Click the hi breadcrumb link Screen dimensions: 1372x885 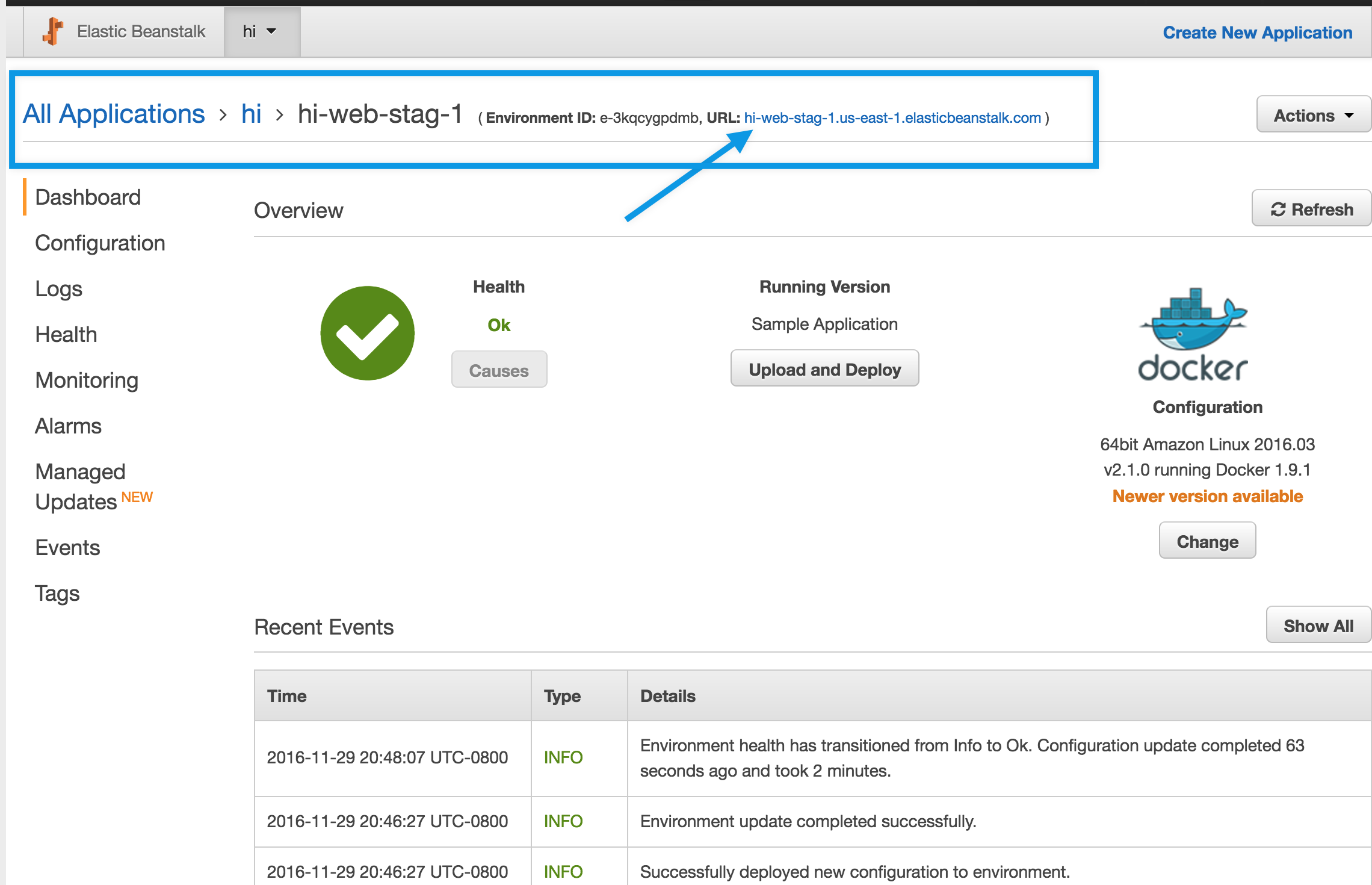pyautogui.click(x=251, y=114)
